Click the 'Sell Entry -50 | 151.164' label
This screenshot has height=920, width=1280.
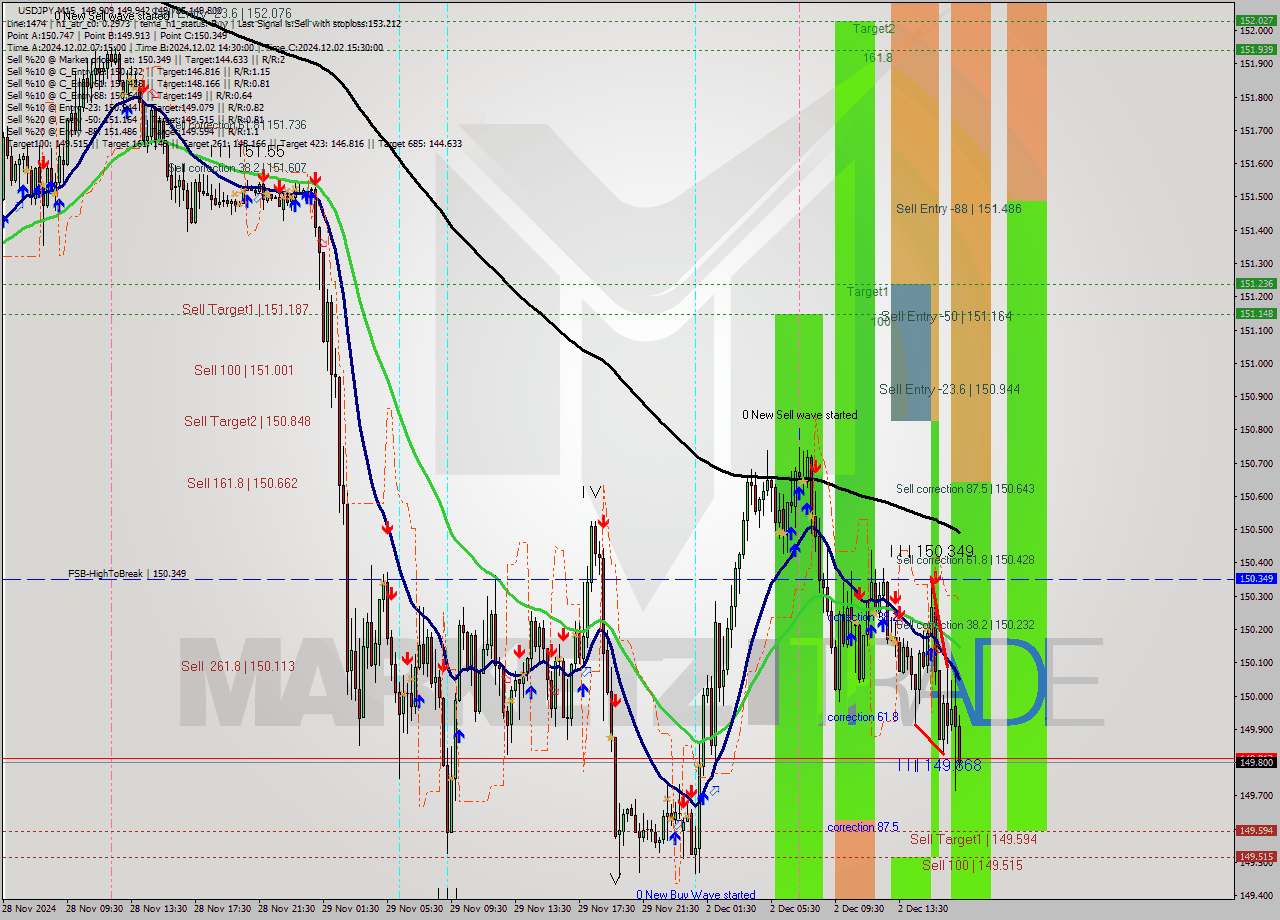tap(946, 316)
